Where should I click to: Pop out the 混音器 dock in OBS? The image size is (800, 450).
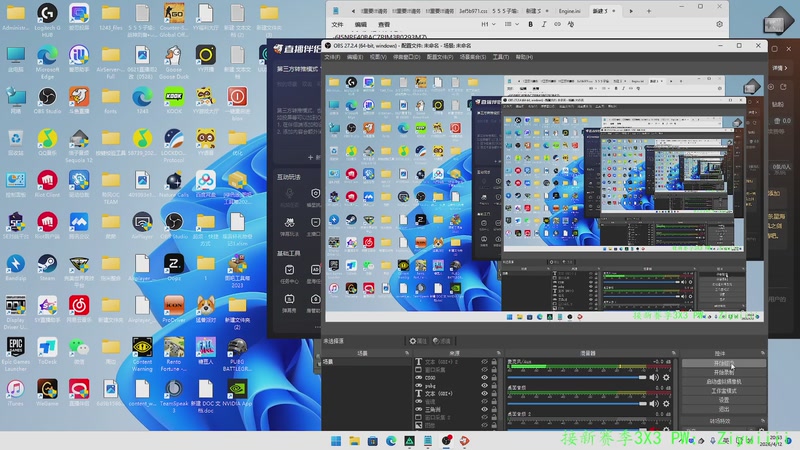click(674, 353)
